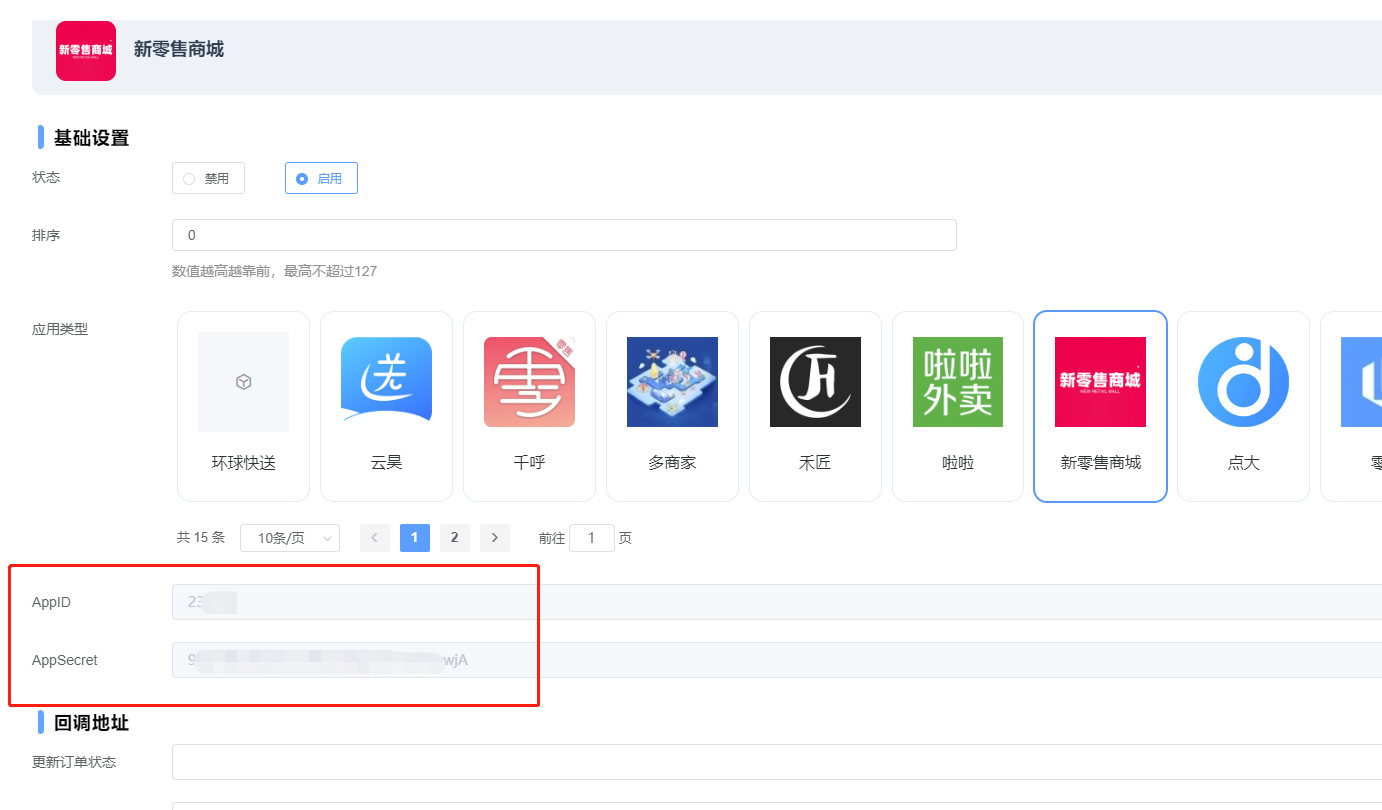The height and width of the screenshot is (810, 1382).
Task: Select the 新零售商城 app type card
Action: click(1100, 406)
